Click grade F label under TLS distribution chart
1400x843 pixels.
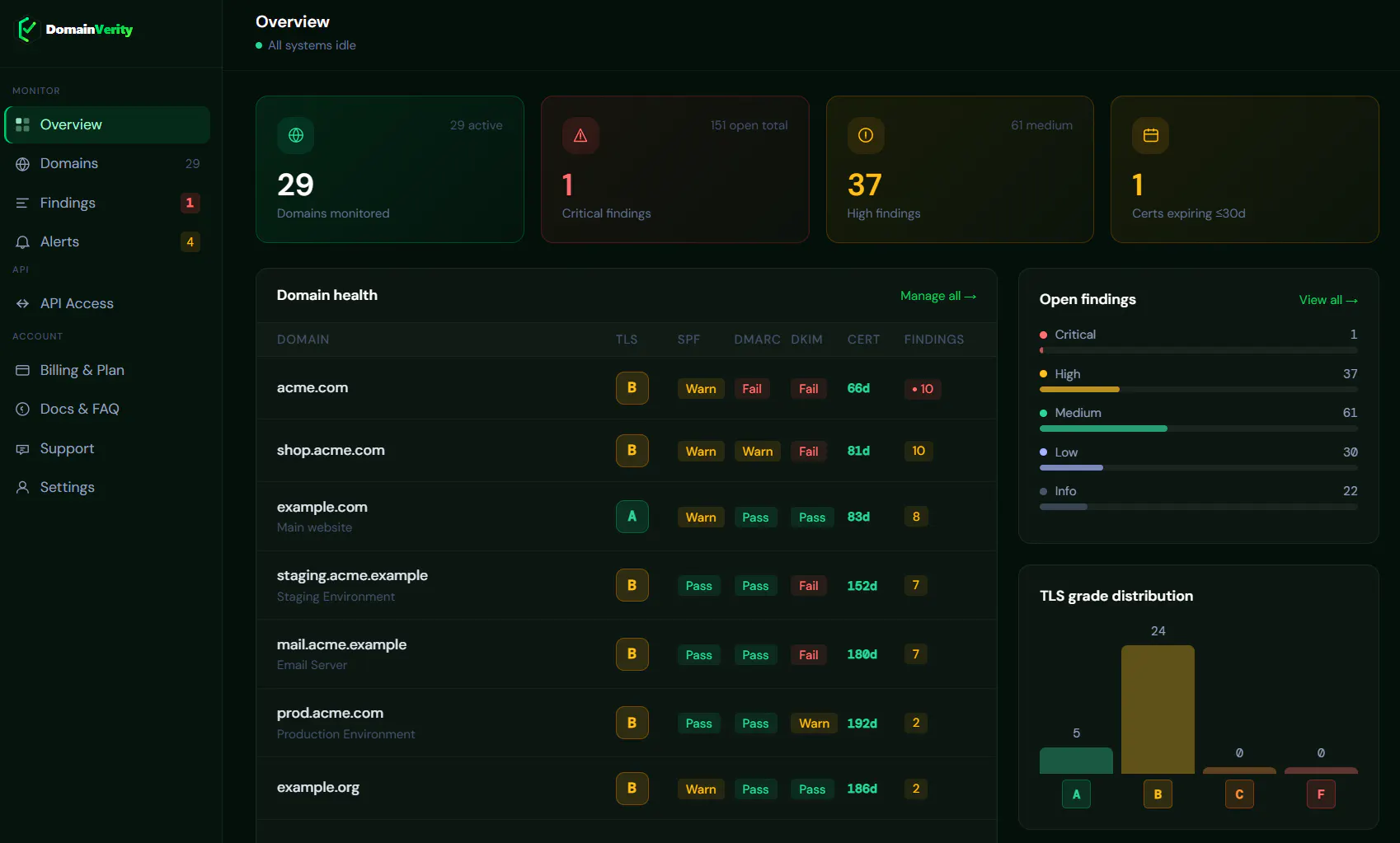coord(1321,794)
